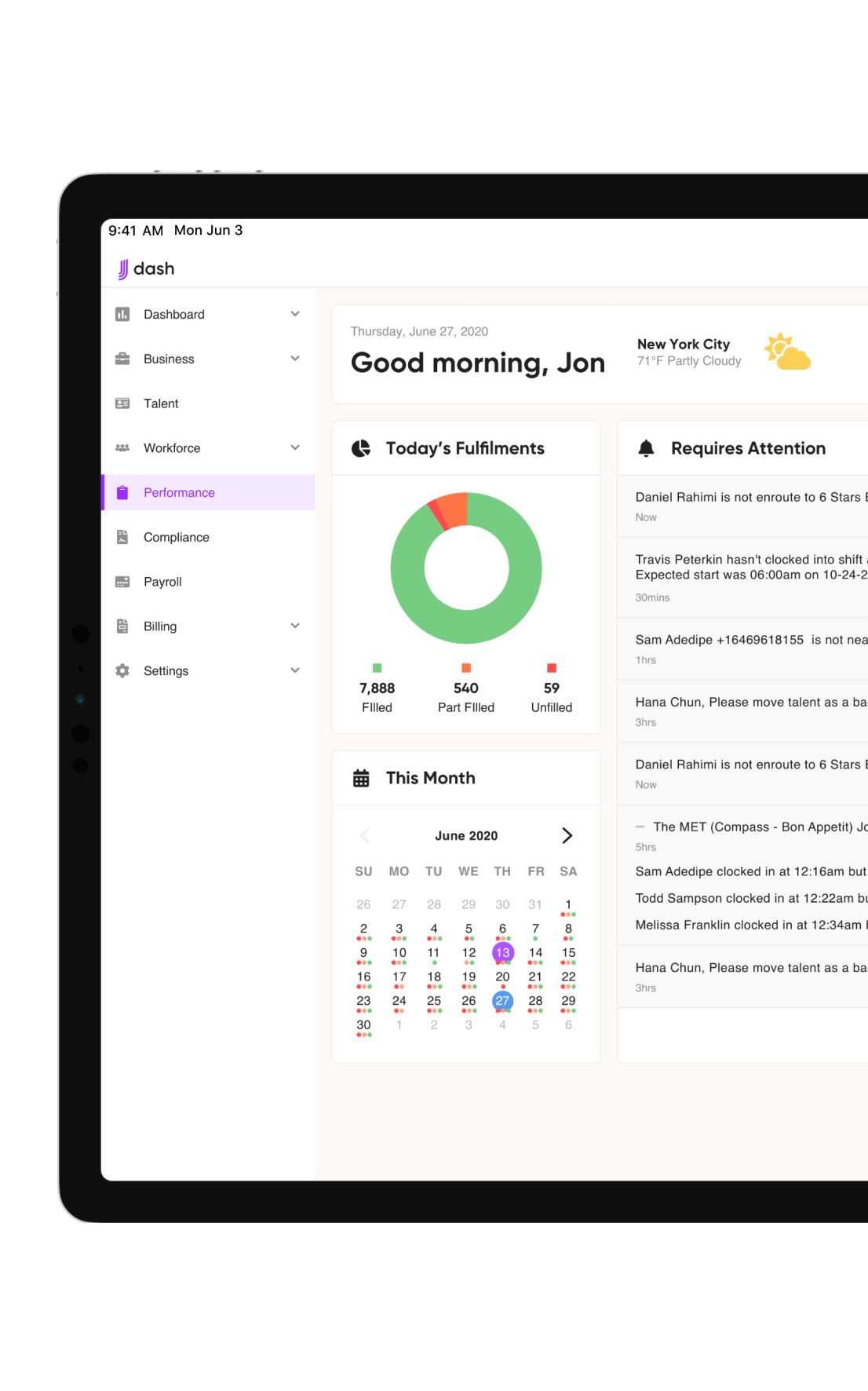Open the Payroll page
Screen dimensions: 868x1391
208,582
